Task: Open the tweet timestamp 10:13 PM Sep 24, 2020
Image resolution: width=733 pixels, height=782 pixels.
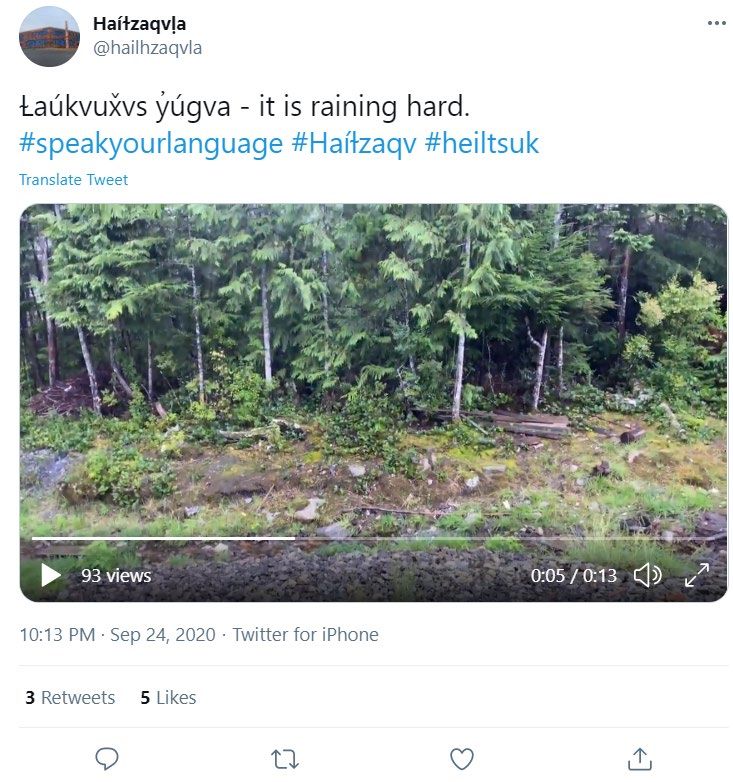Action: [117, 635]
